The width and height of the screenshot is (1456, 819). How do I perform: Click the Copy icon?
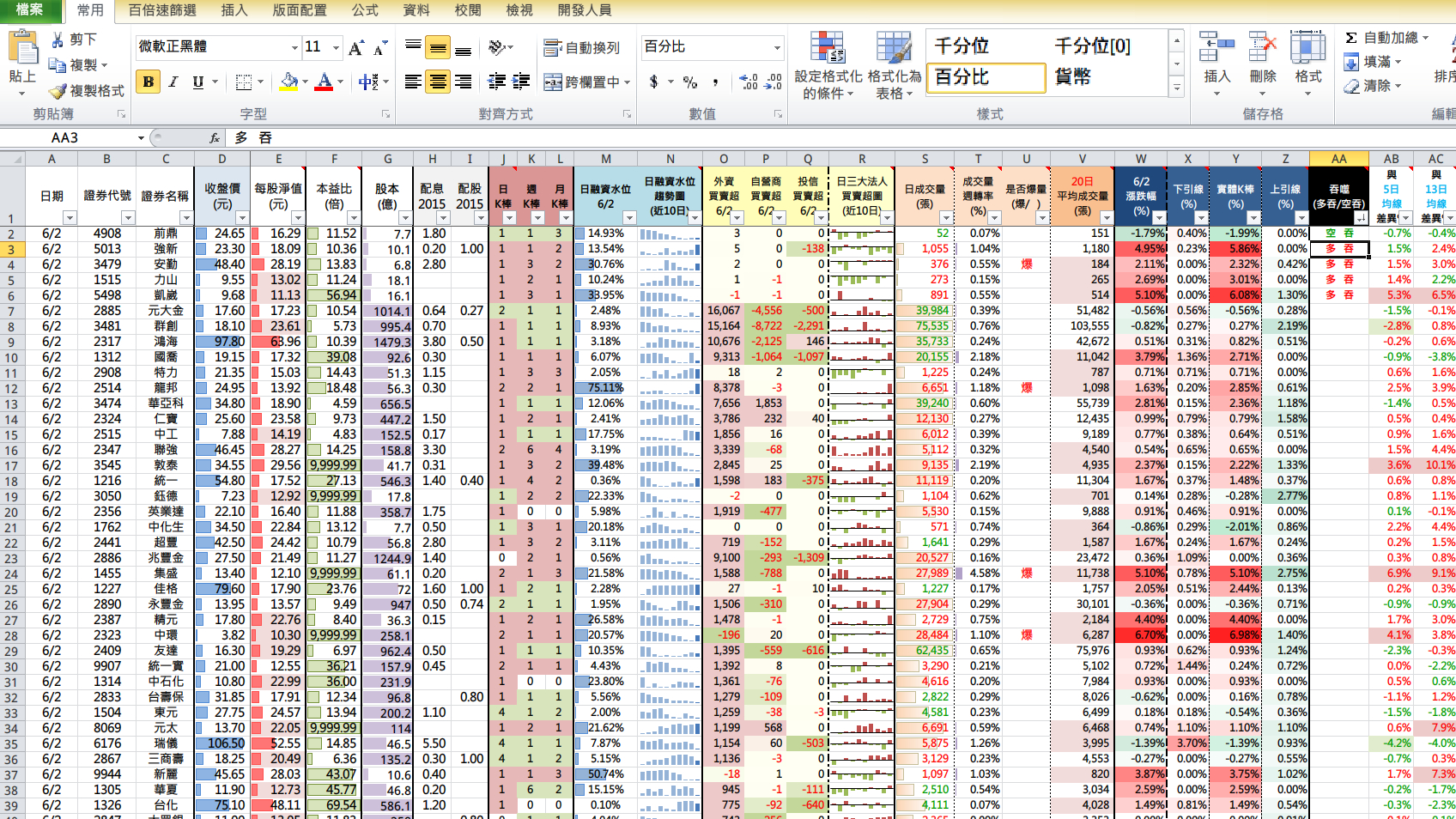coord(58,65)
